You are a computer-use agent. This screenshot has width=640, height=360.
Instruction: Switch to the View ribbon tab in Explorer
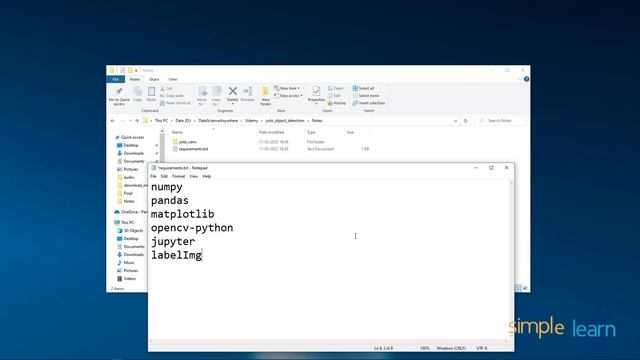(x=173, y=79)
